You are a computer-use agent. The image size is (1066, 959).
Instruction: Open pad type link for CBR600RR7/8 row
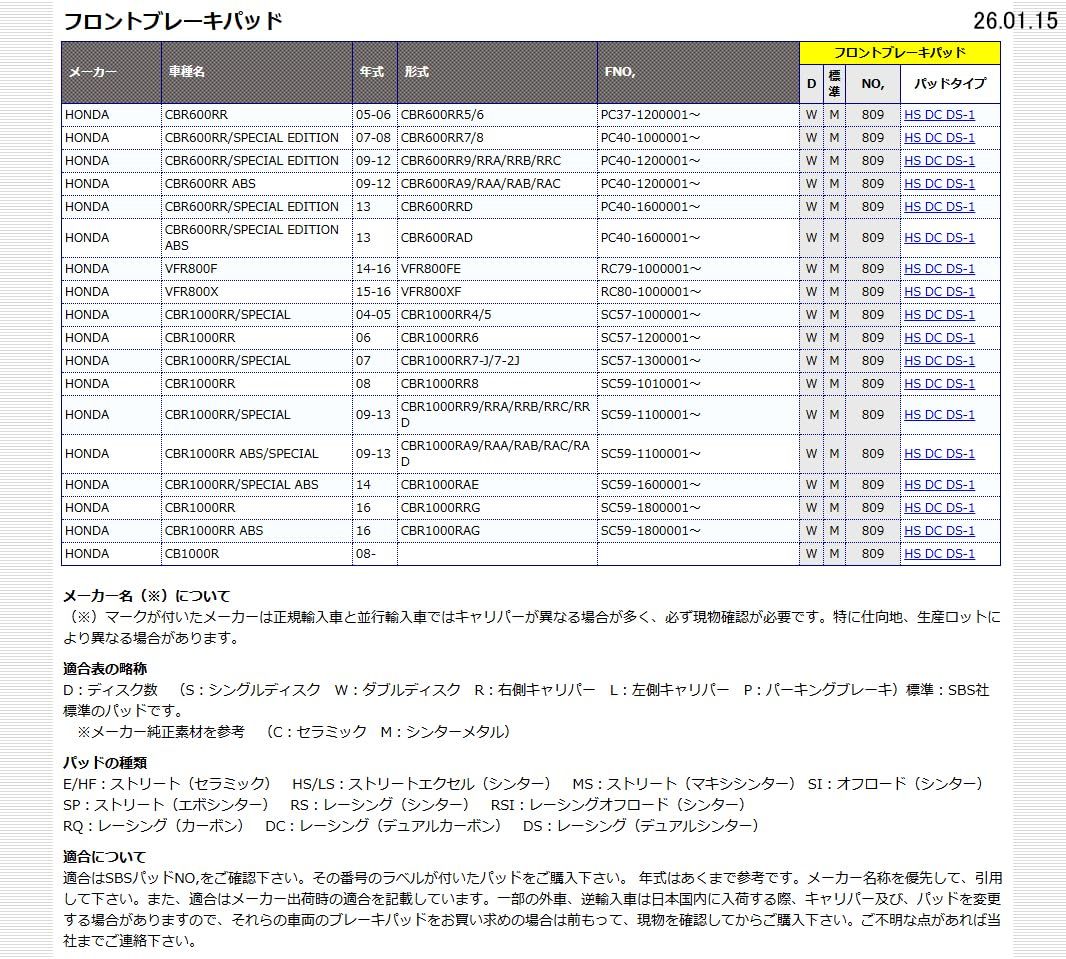tap(939, 138)
